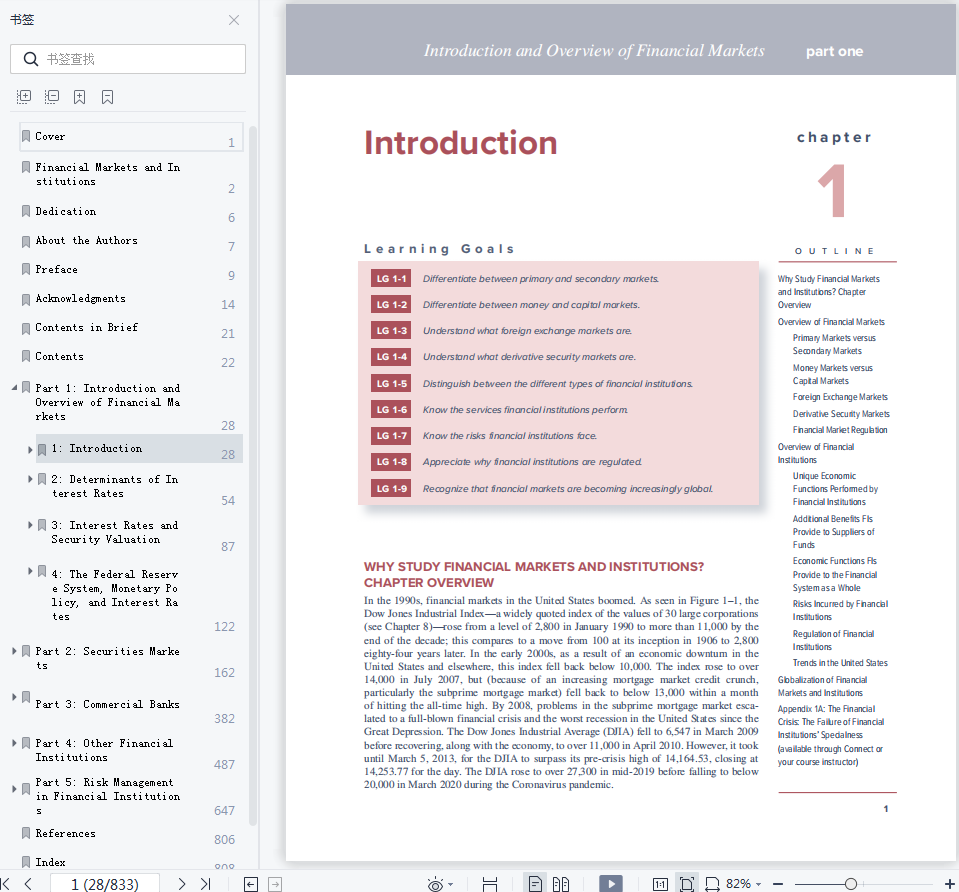Delete the selected bookmark
The image size is (959, 892).
108,97
